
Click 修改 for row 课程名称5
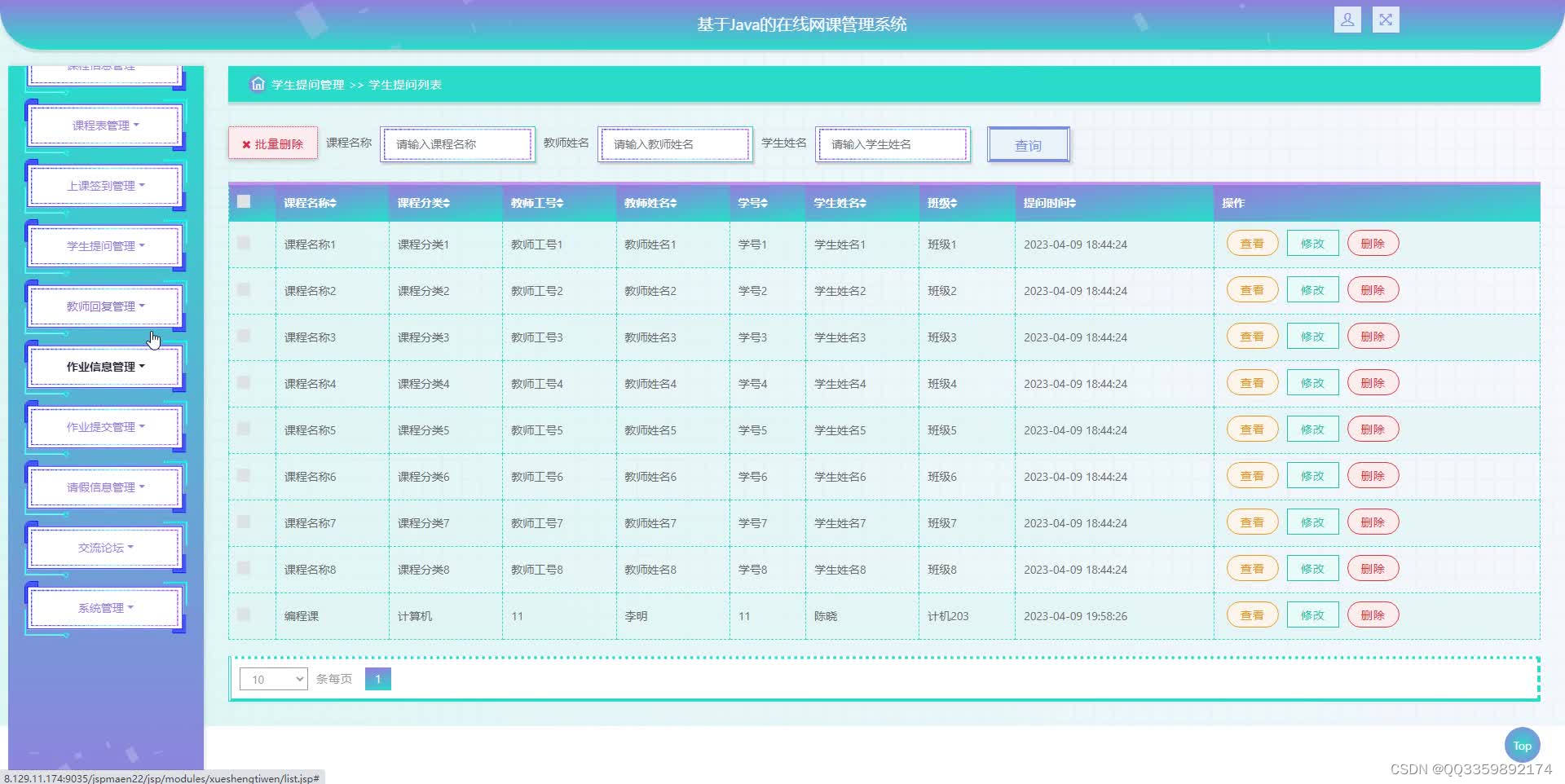pyautogui.click(x=1312, y=429)
